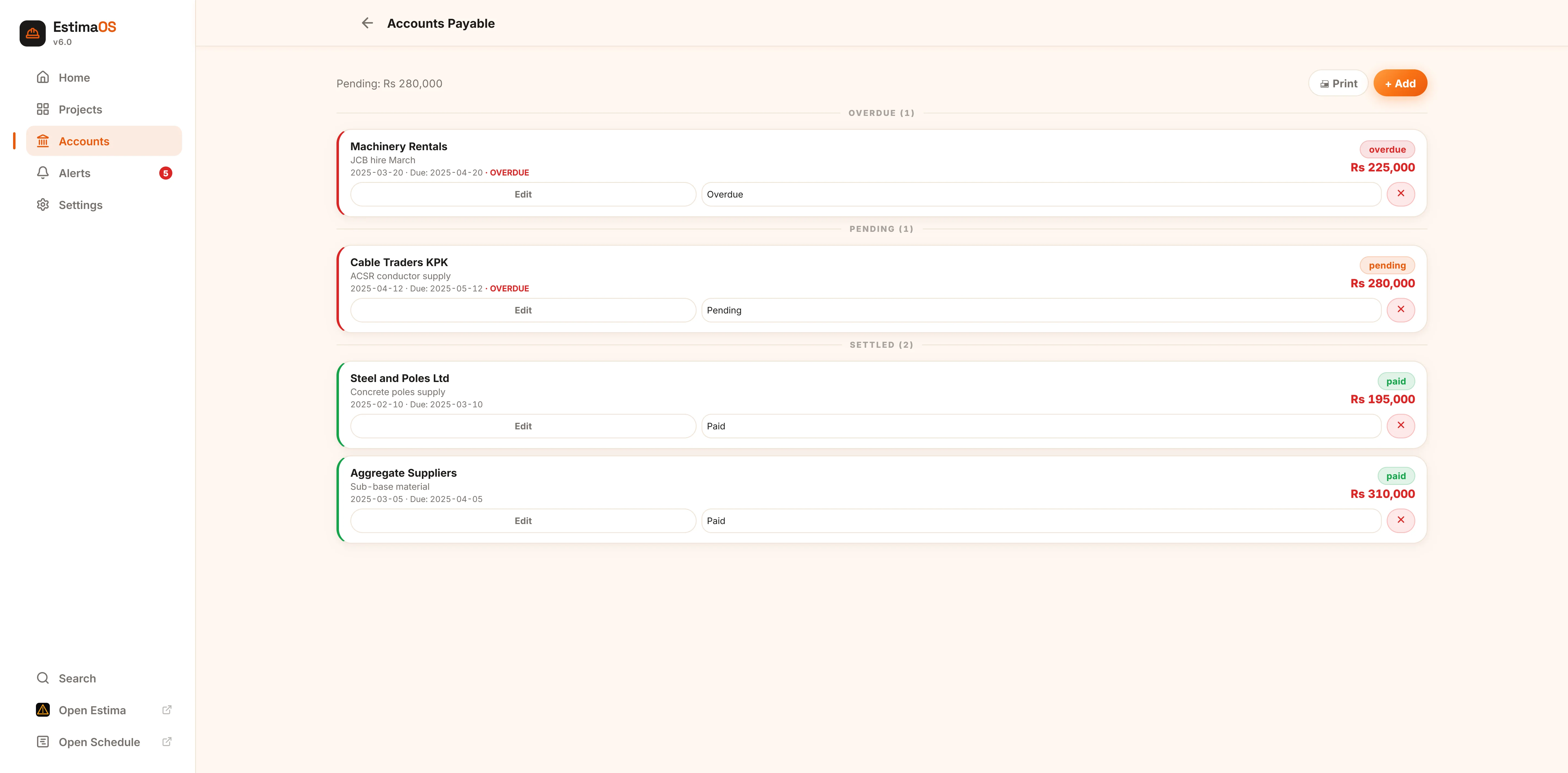Click the JCB hire March description
The width and height of the screenshot is (1568, 773).
pyautogui.click(x=383, y=160)
